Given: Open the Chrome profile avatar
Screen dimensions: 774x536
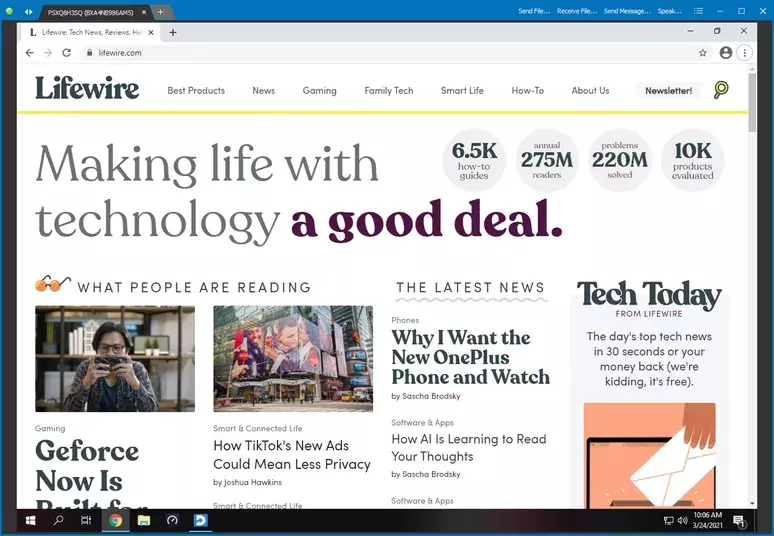Looking at the screenshot, I should point(726,53).
